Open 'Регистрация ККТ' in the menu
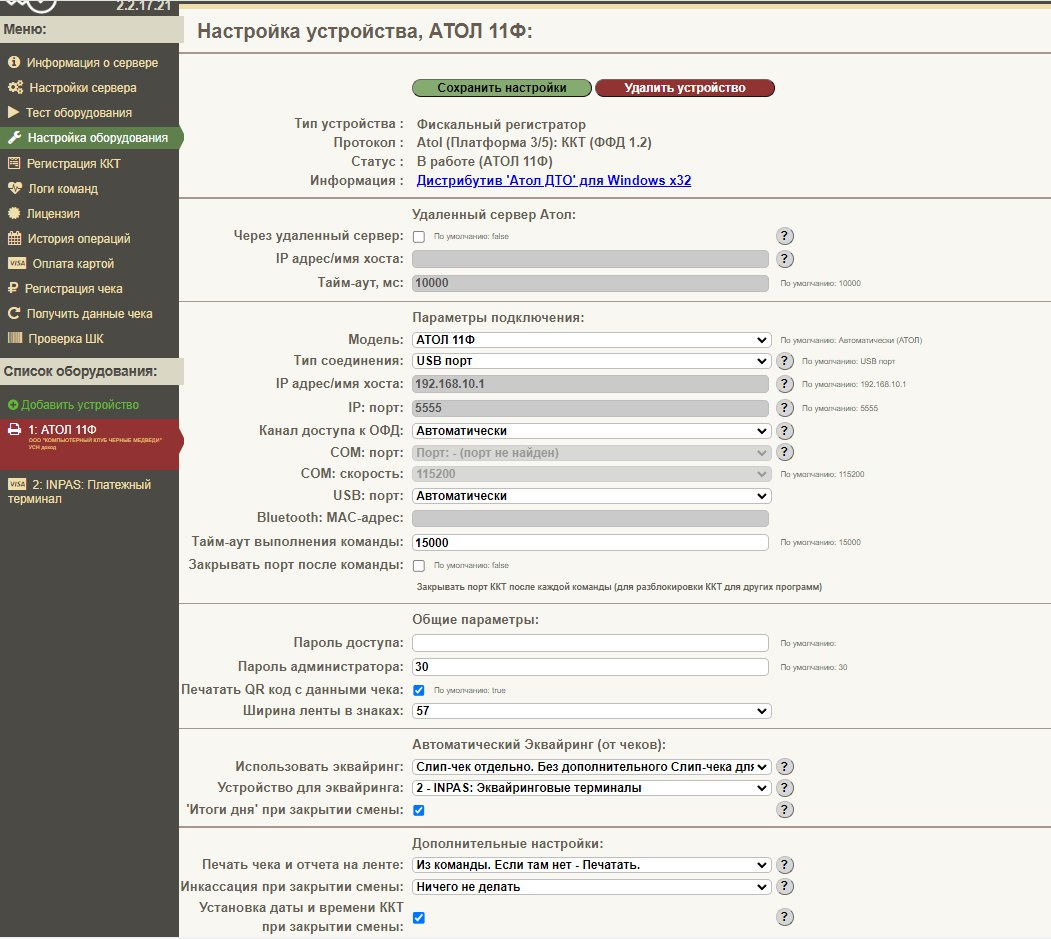 [x=73, y=163]
